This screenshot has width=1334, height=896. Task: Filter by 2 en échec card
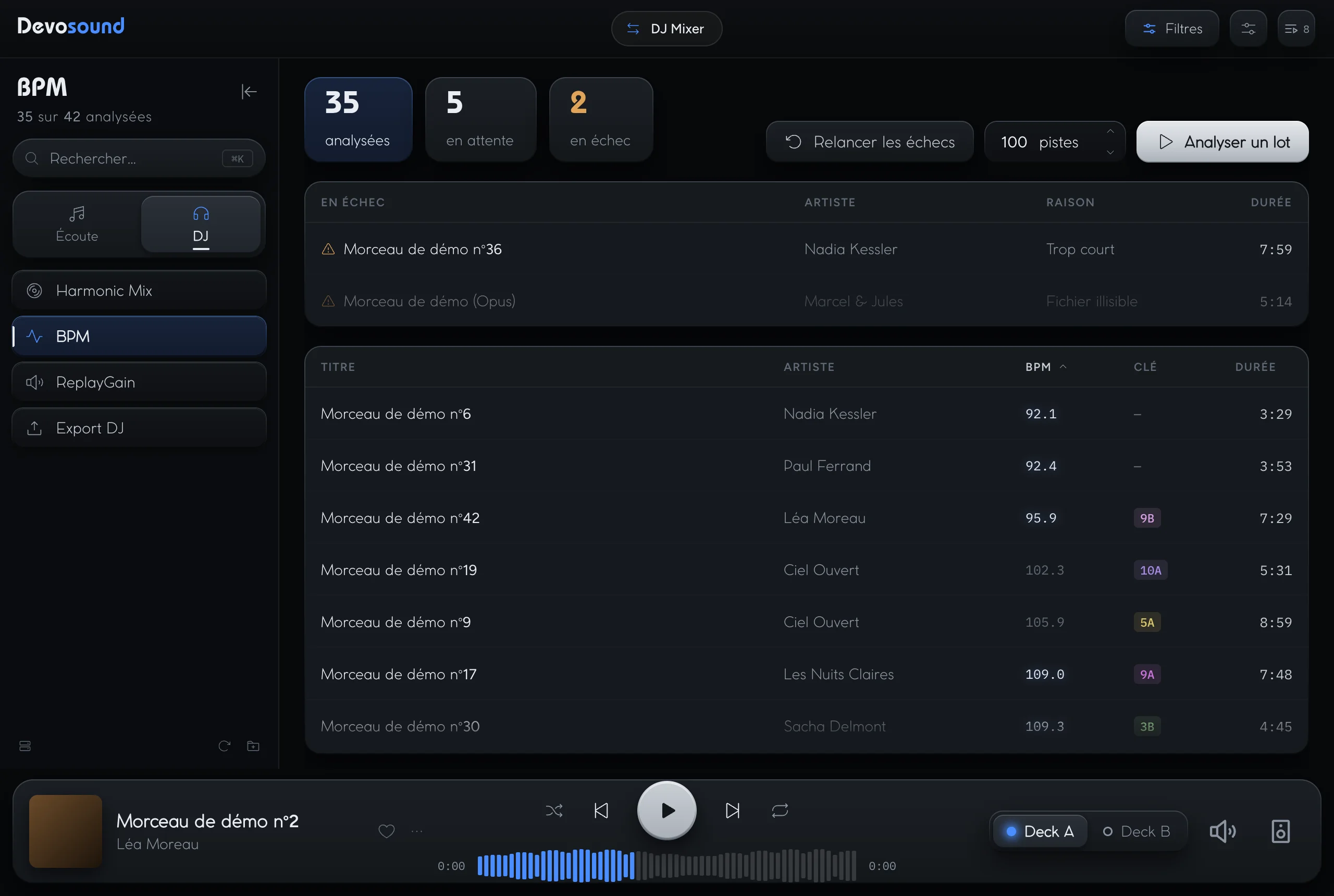[601, 119]
